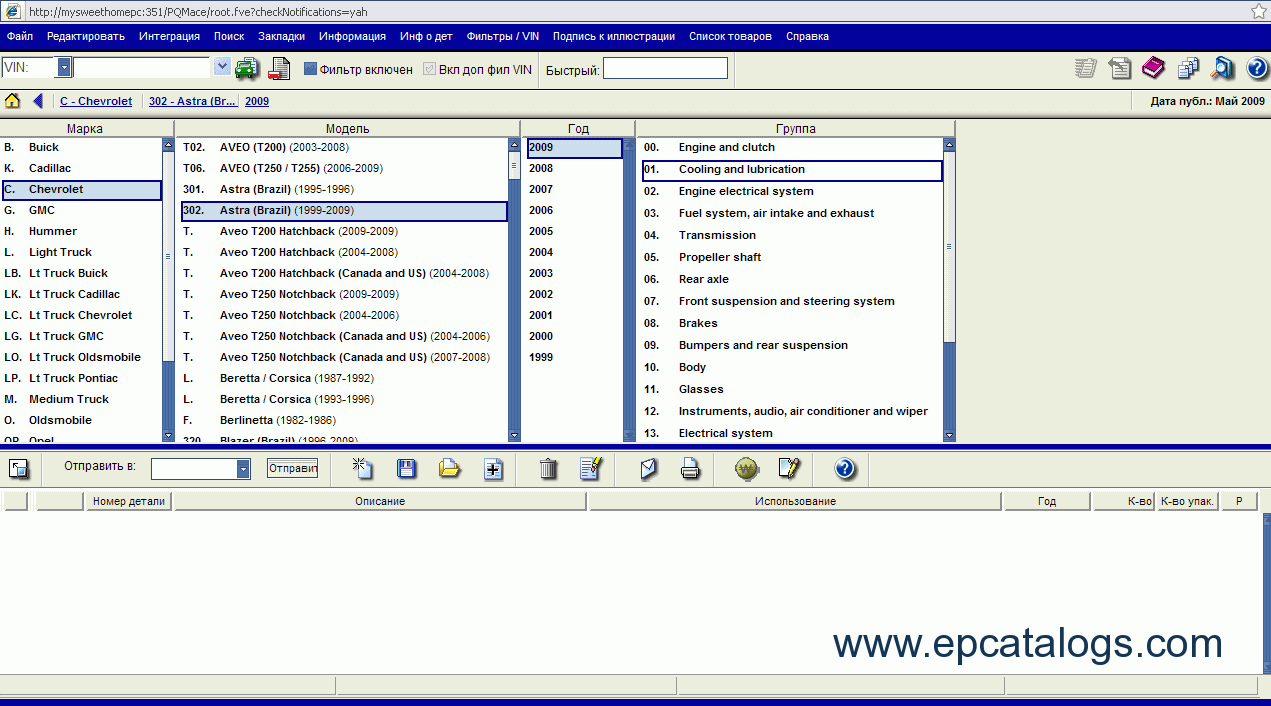
Task: Click the green car VIN search icon
Action: click(246, 68)
